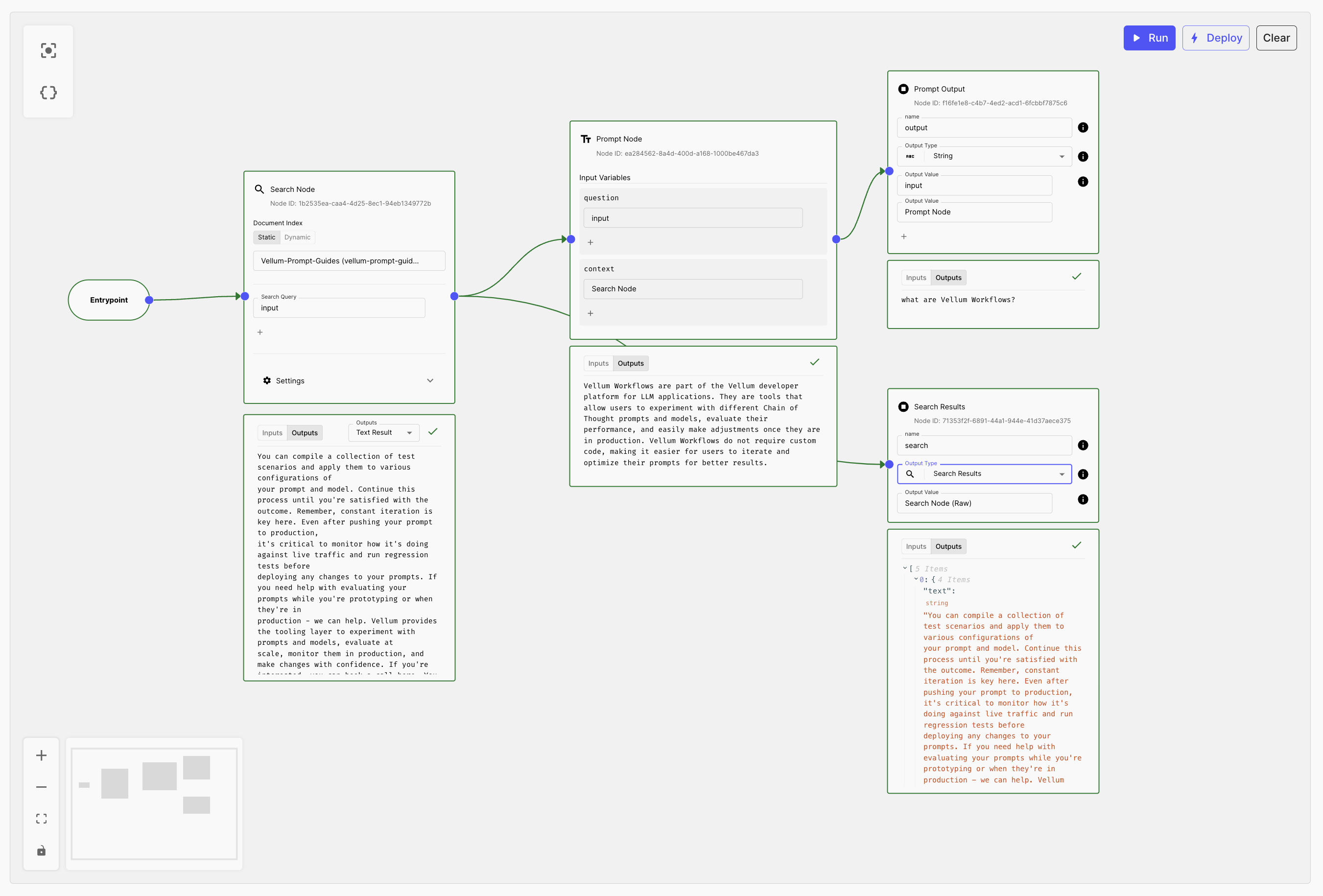Viewport: 1323px width, 896px height.
Task: Collapse item 0 in JSON tree
Action: pyautogui.click(x=916, y=579)
